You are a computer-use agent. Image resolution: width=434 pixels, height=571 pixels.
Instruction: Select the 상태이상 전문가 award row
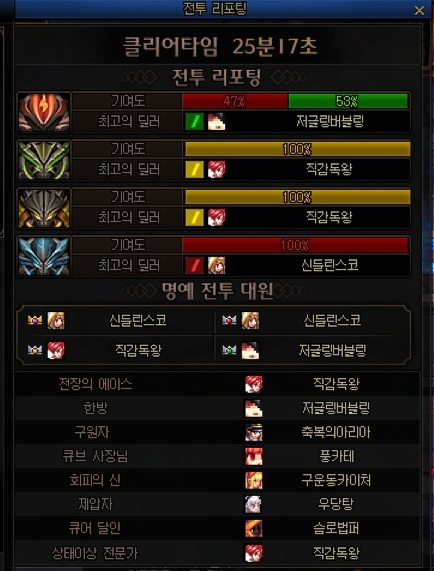pyautogui.click(x=217, y=552)
